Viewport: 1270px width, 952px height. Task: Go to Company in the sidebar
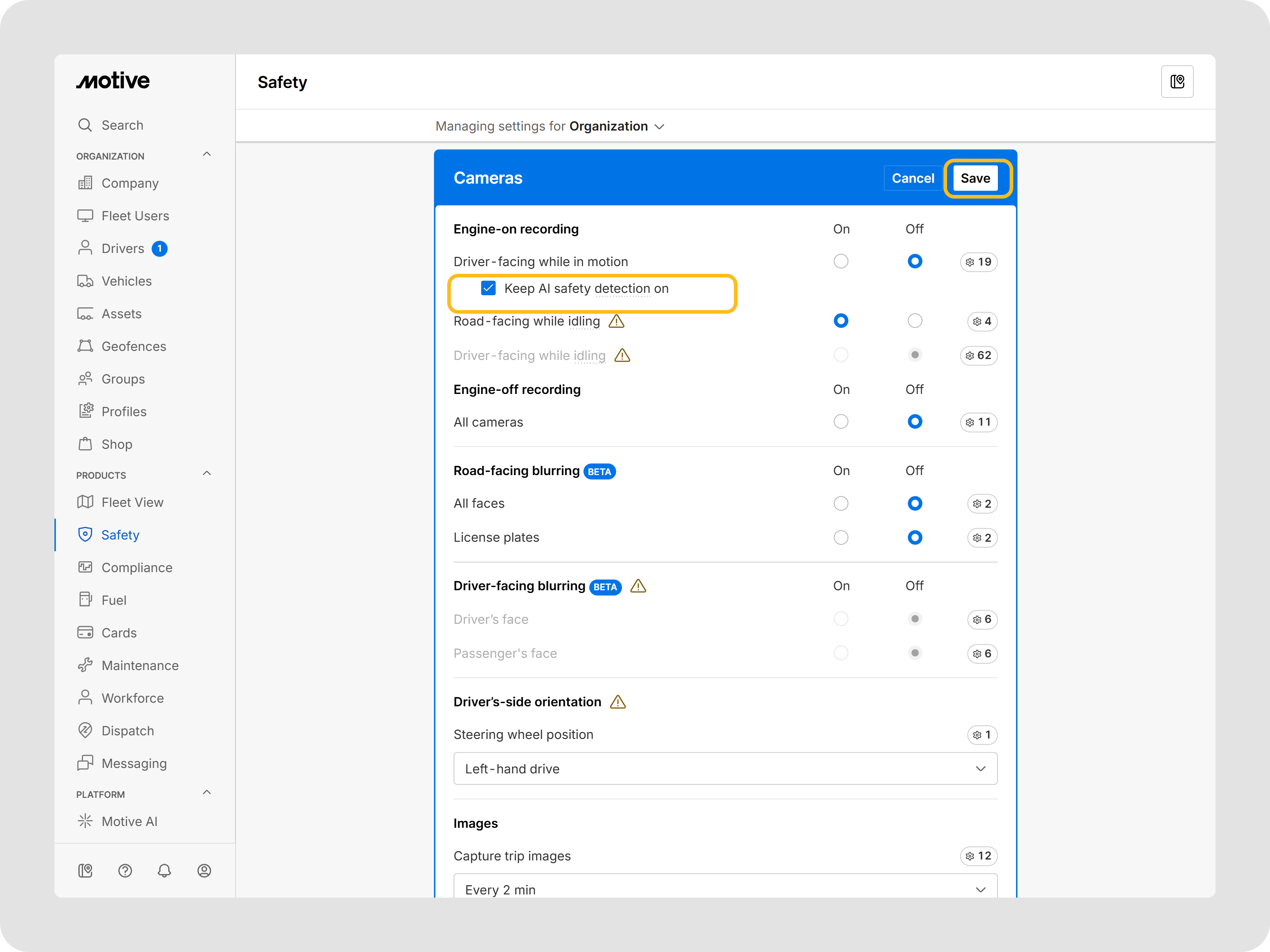tap(117, 183)
